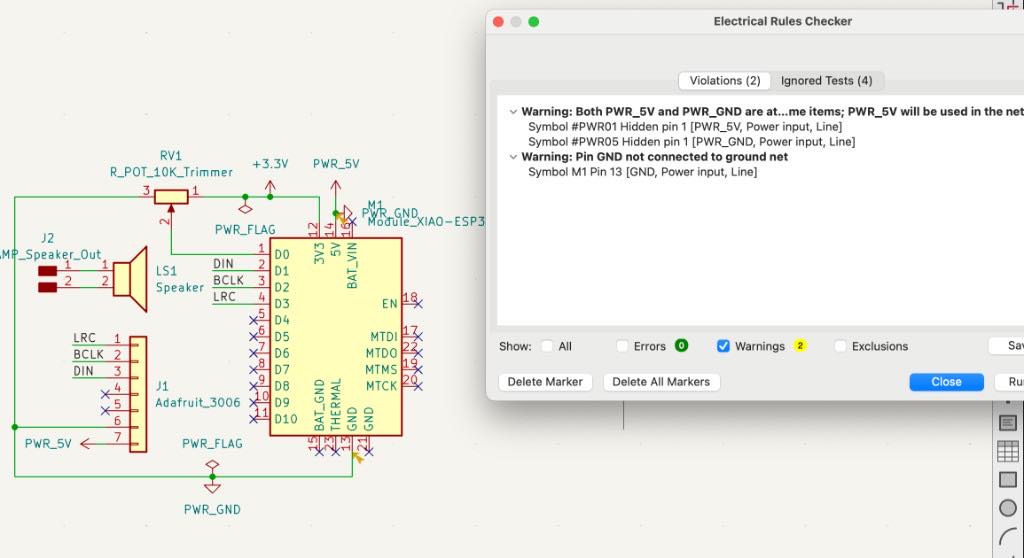Screen dimensions: 1024x558
Task: Enable the Errors filter checkbox
Action: (x=622, y=346)
